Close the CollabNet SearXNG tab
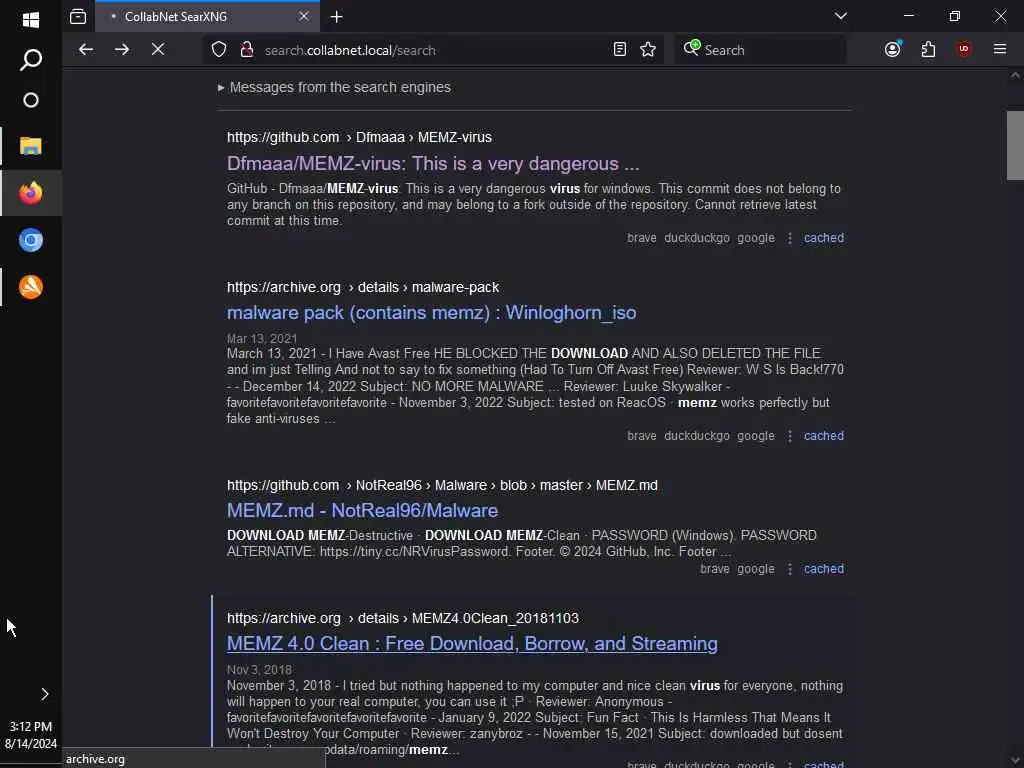 point(304,16)
